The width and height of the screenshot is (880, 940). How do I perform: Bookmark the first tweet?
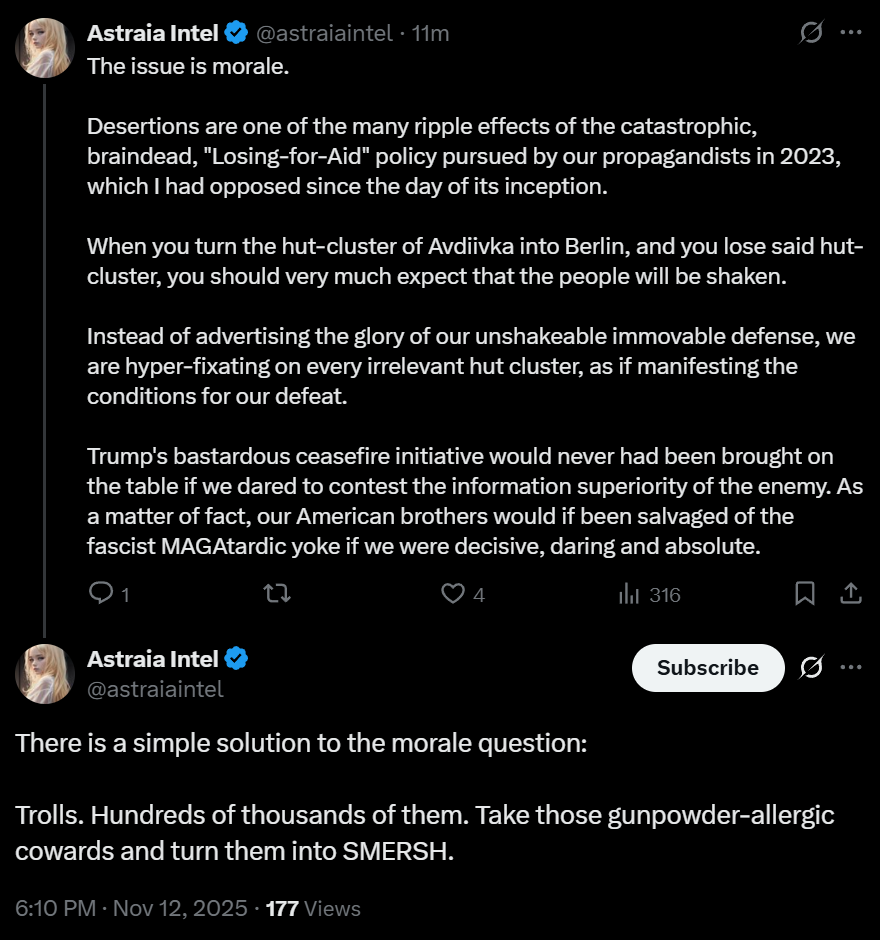click(x=805, y=594)
